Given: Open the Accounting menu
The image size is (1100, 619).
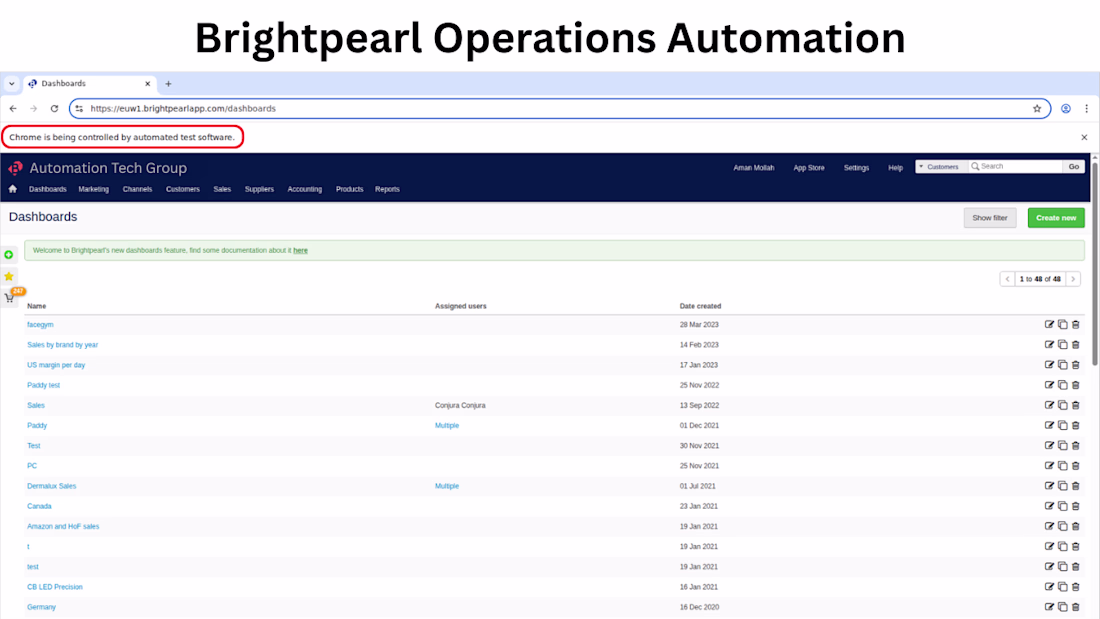Looking at the screenshot, I should pyautogui.click(x=304, y=189).
